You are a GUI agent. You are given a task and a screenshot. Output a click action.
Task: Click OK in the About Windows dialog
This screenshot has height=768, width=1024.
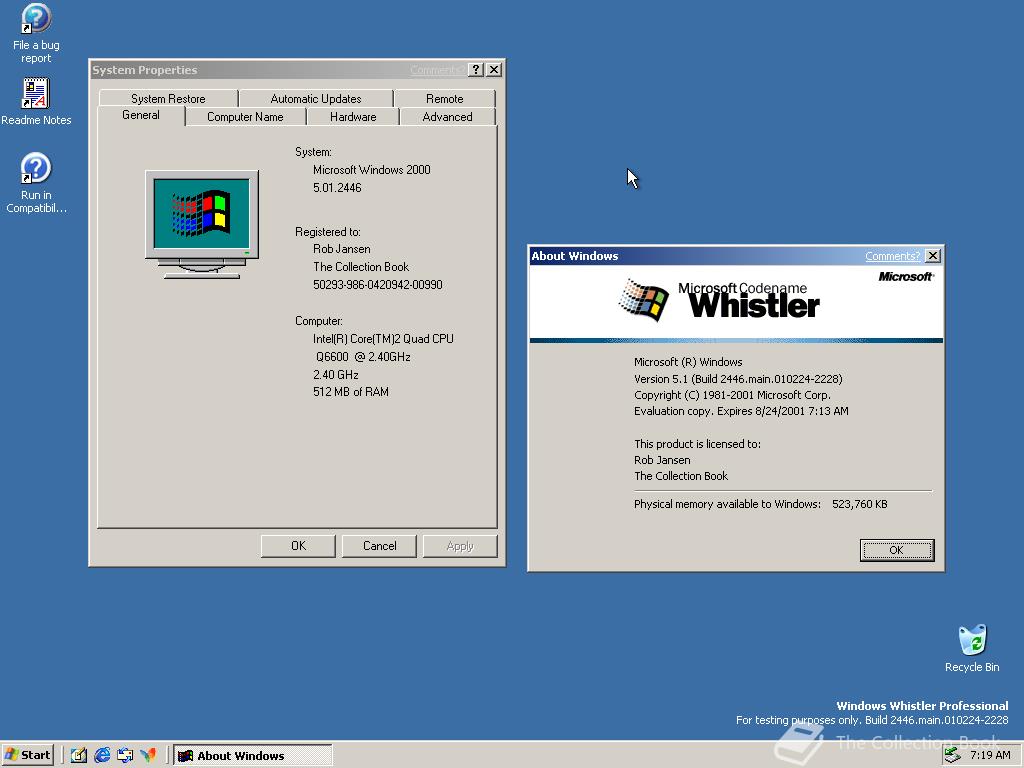[x=897, y=550]
